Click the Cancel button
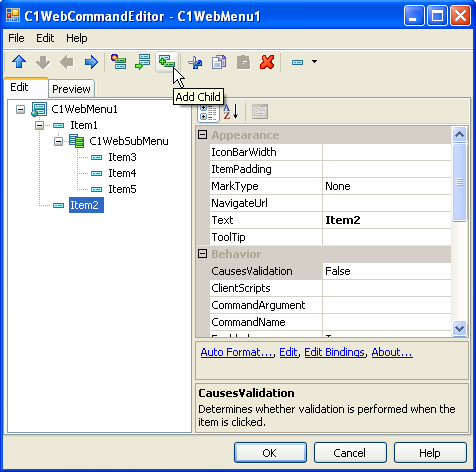This screenshot has height=472, width=476. (350, 453)
